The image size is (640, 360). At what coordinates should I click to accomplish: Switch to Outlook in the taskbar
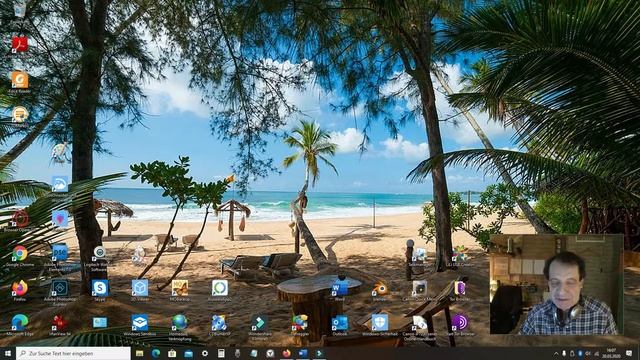click(303, 353)
